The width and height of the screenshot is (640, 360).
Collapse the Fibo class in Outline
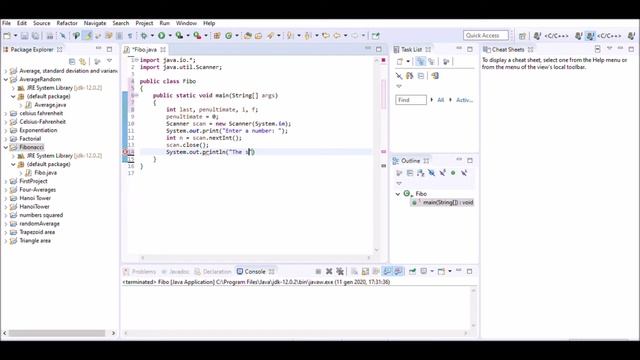tap(398, 194)
